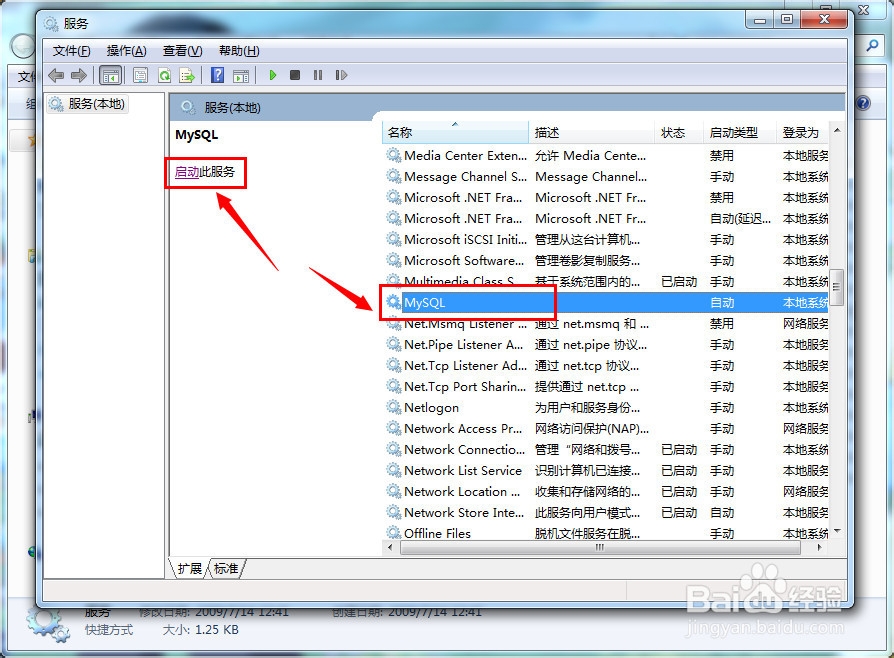Viewport: 894px width, 658px height.
Task: Select the Netlogon service name
Action: [432, 408]
